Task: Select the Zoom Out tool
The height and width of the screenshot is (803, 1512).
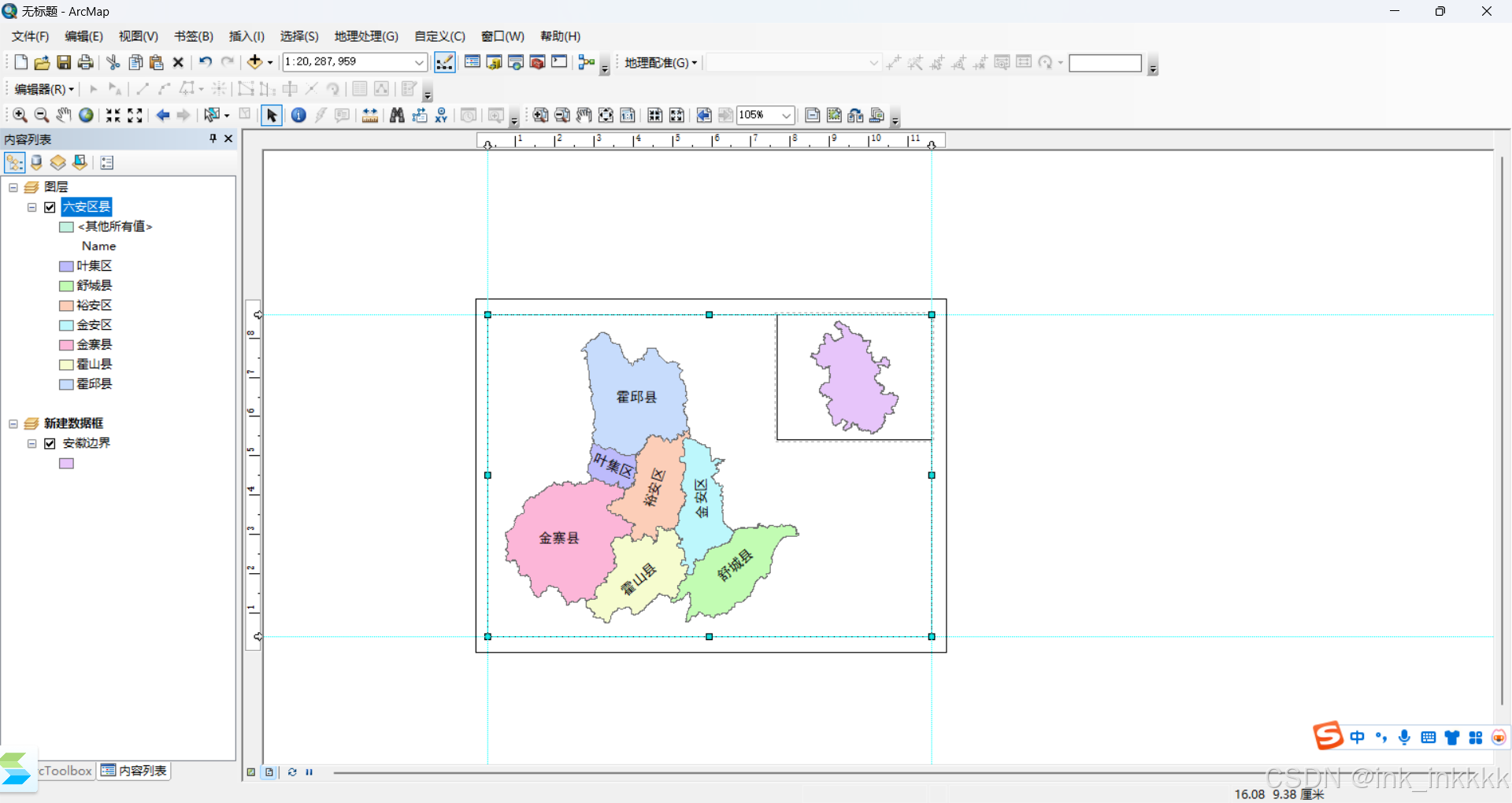Action: (42, 116)
